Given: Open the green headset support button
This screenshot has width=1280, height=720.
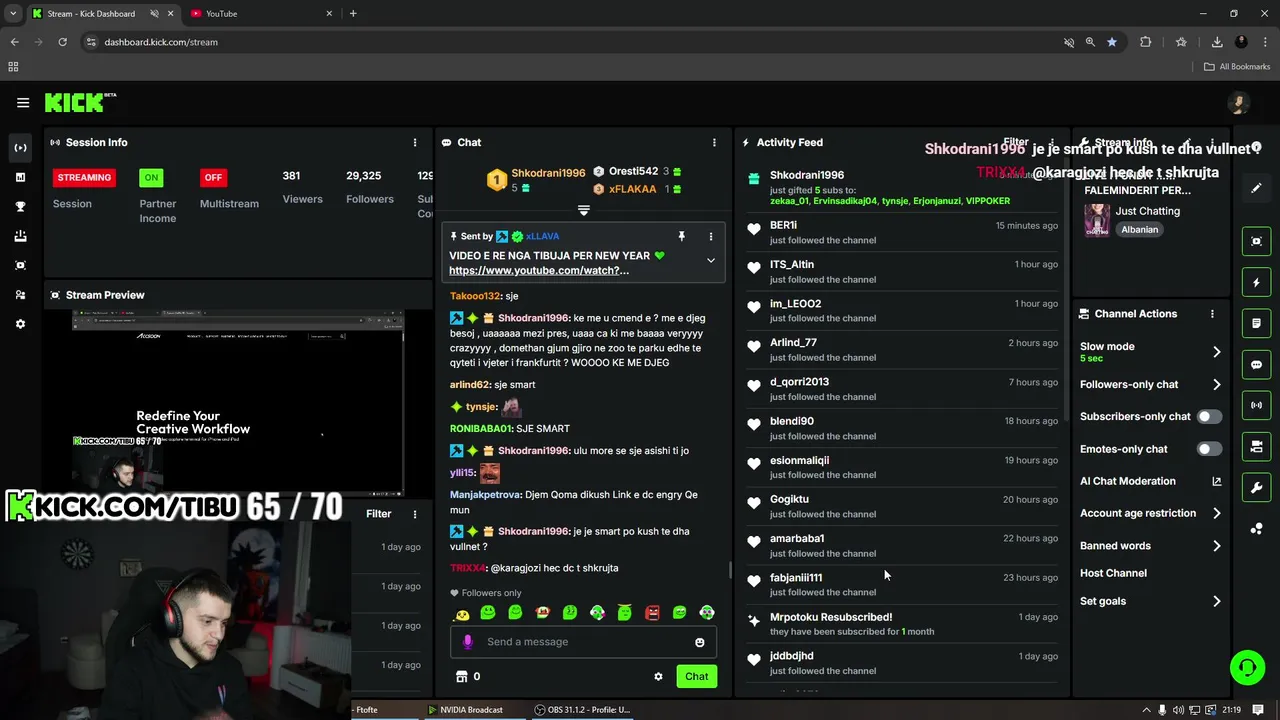Looking at the screenshot, I should coord(1247,667).
